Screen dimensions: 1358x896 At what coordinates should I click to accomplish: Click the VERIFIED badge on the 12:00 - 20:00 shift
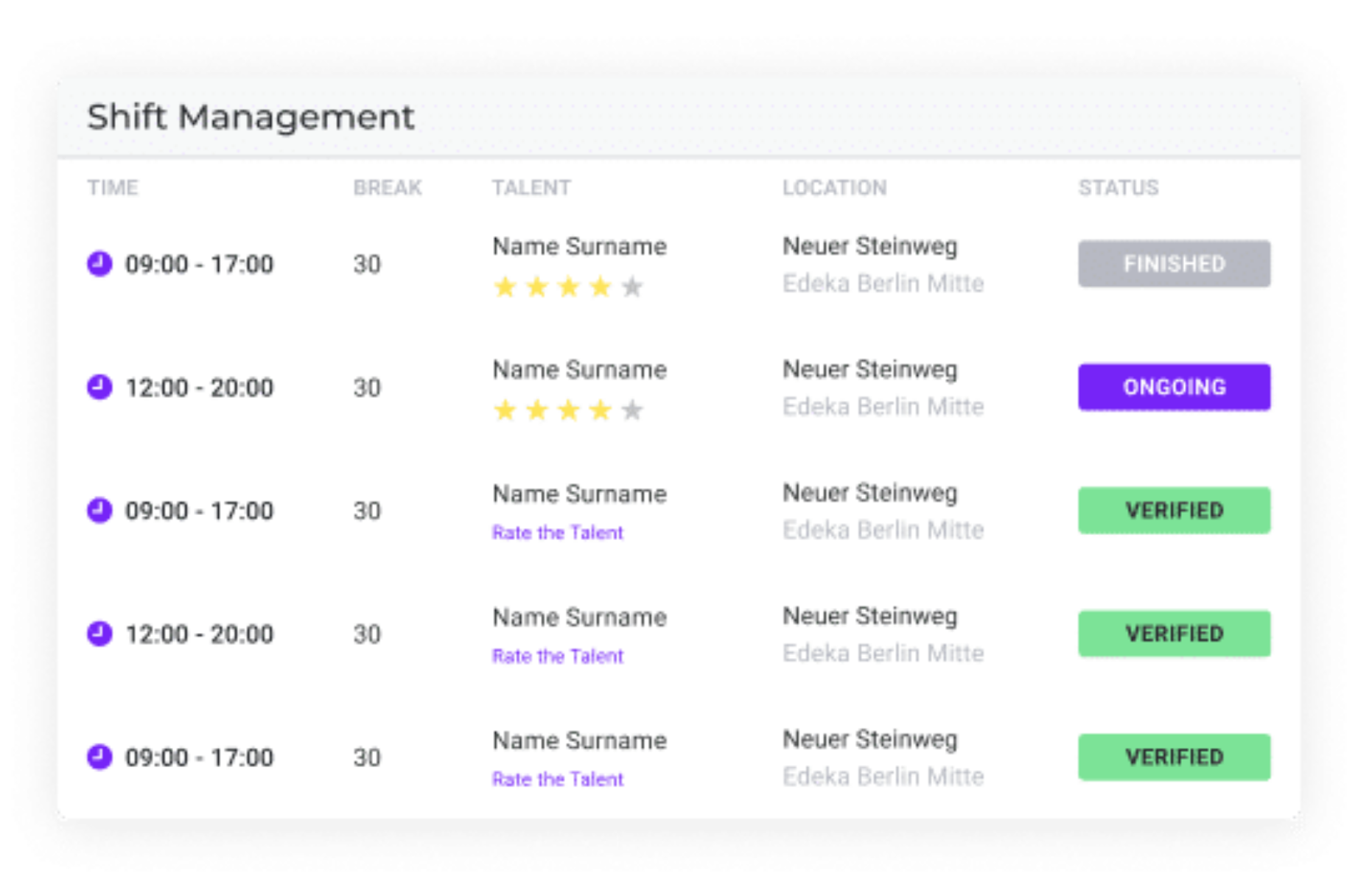(1173, 633)
